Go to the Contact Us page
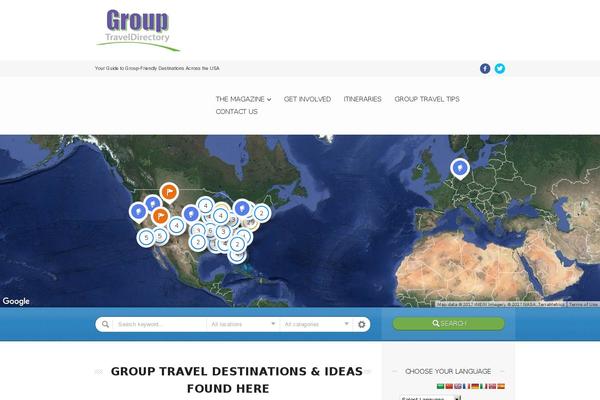This screenshot has height=400, width=600. (236, 112)
